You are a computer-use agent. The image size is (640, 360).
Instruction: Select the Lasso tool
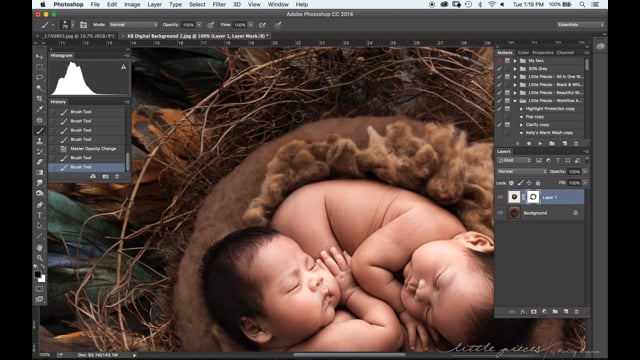pos(39,77)
